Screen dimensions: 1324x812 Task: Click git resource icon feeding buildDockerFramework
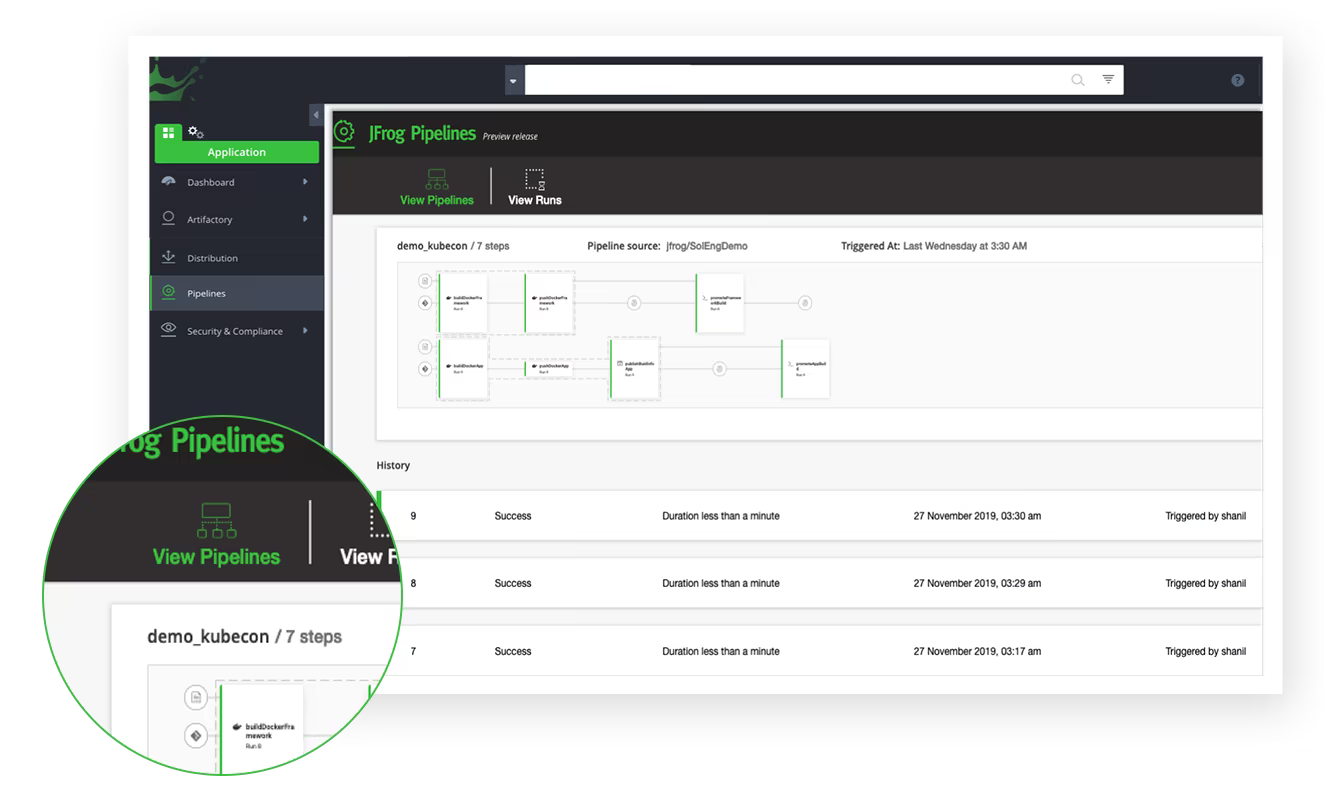coord(424,303)
